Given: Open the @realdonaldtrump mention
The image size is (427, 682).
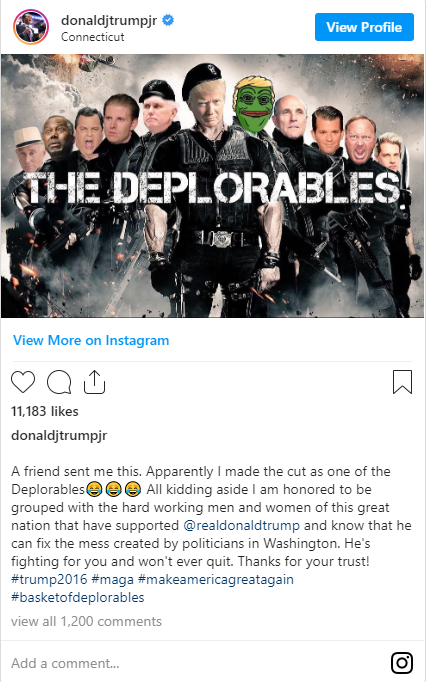Looking at the screenshot, I should click(241, 525).
